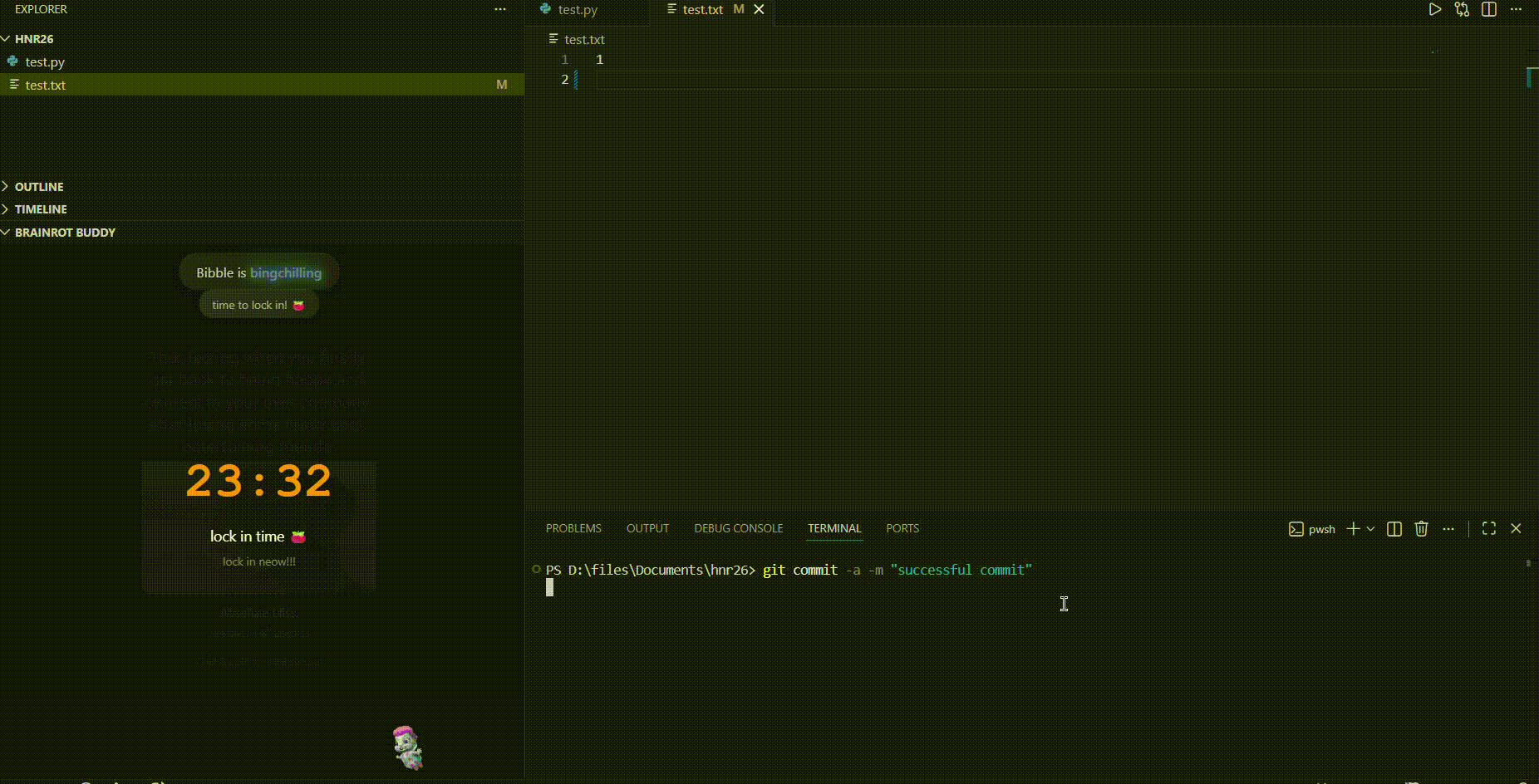Split the editor to the right
Image resolution: width=1539 pixels, height=784 pixels.
[x=1489, y=9]
